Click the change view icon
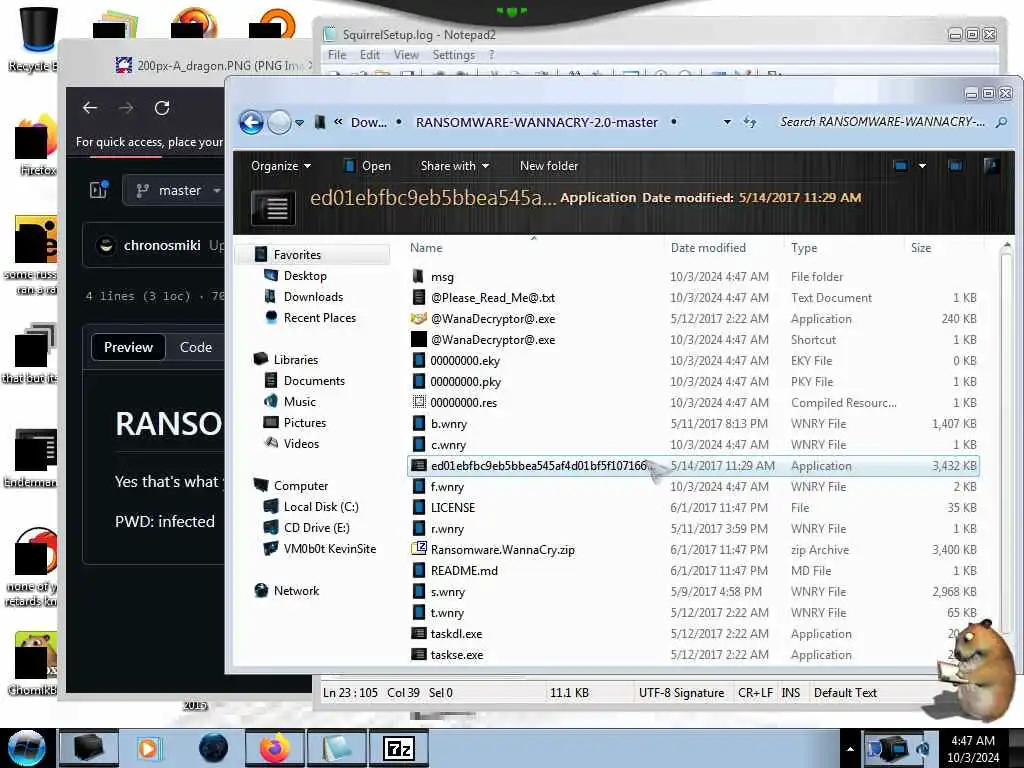Viewport: 1024px width, 768px height. [x=901, y=166]
